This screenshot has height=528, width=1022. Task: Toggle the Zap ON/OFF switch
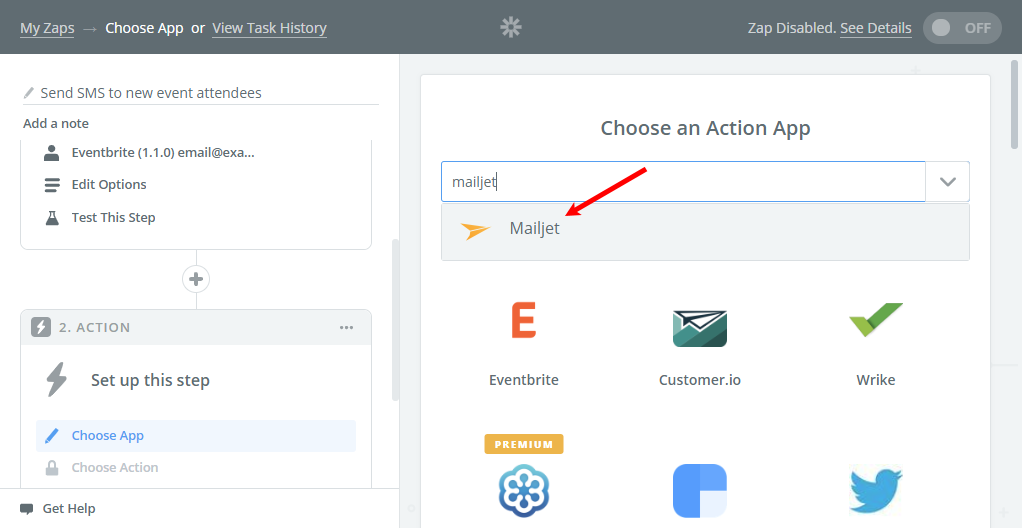click(x=962, y=28)
